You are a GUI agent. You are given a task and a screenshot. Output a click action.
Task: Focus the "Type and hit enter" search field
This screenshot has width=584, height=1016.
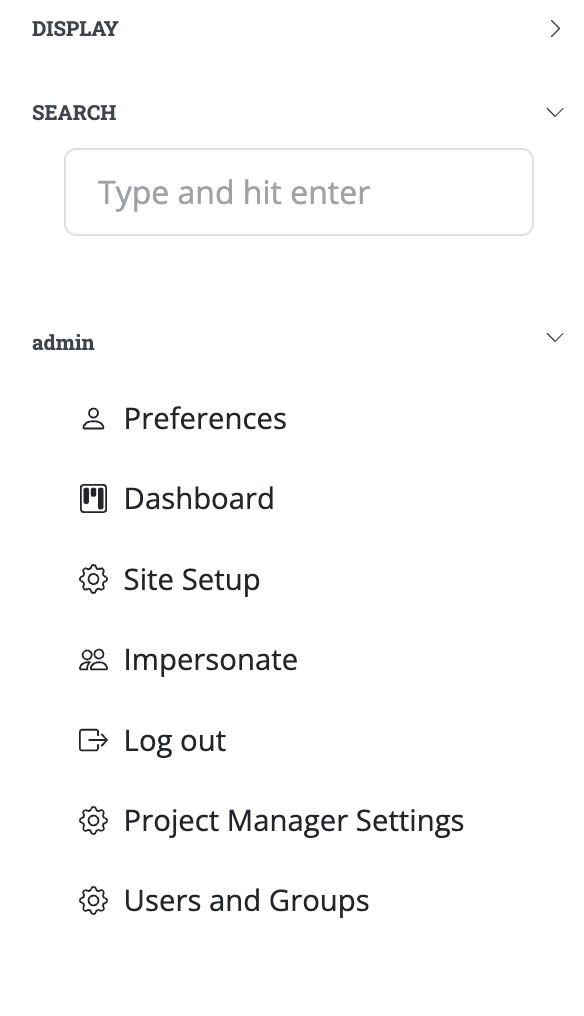point(299,192)
